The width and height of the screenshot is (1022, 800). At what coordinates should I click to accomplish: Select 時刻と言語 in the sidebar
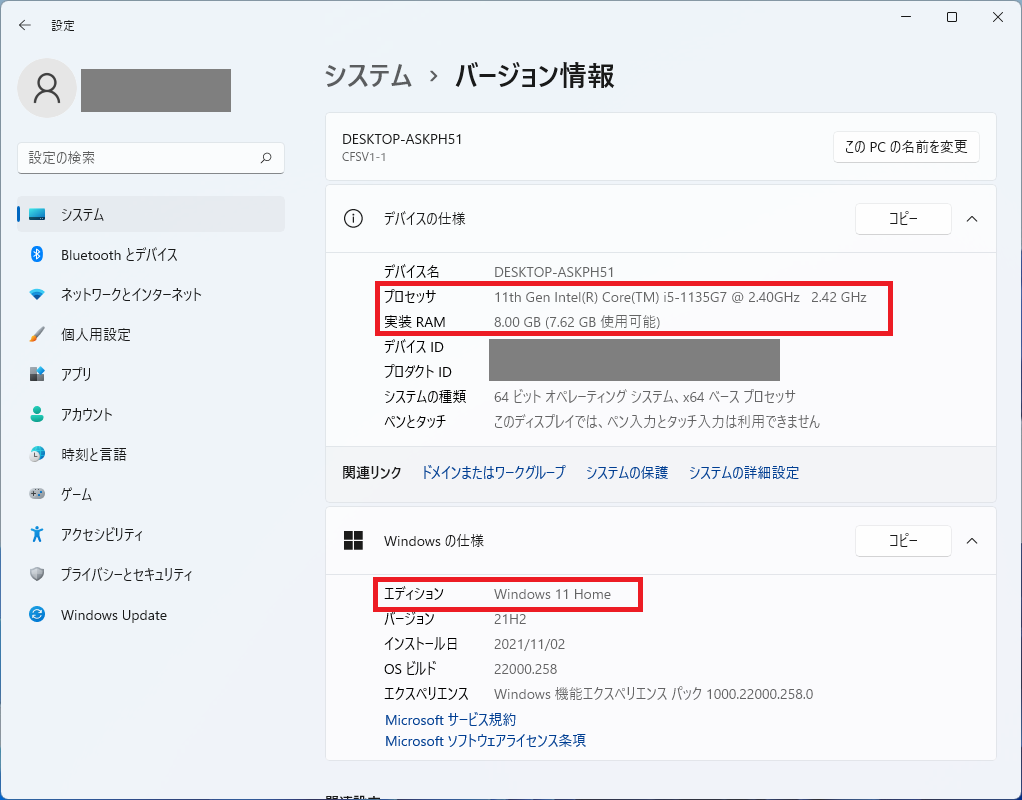[x=93, y=455]
